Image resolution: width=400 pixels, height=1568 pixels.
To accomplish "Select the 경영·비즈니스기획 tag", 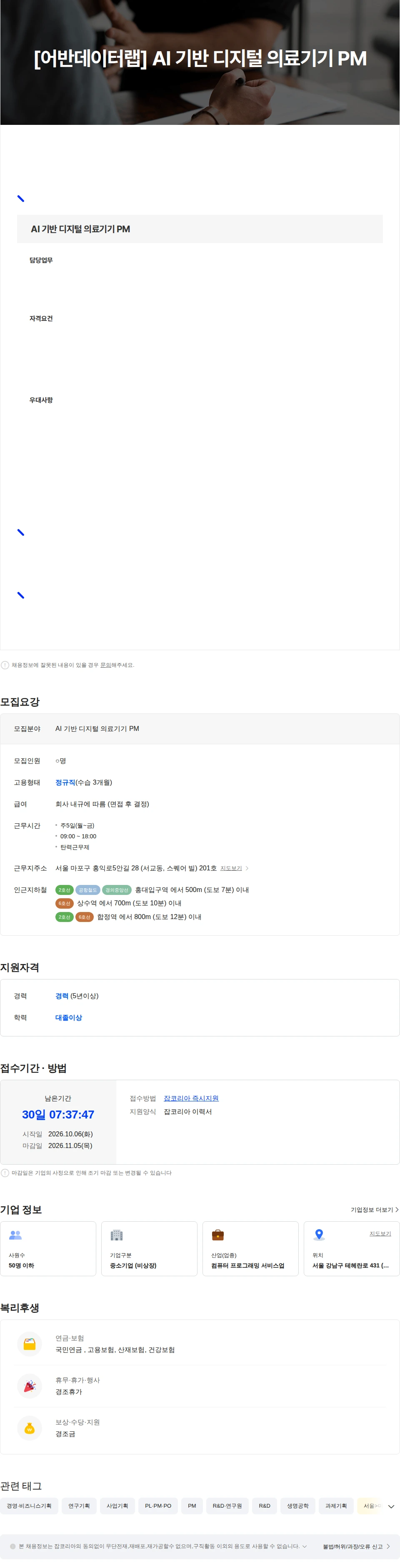I will click(29, 1506).
